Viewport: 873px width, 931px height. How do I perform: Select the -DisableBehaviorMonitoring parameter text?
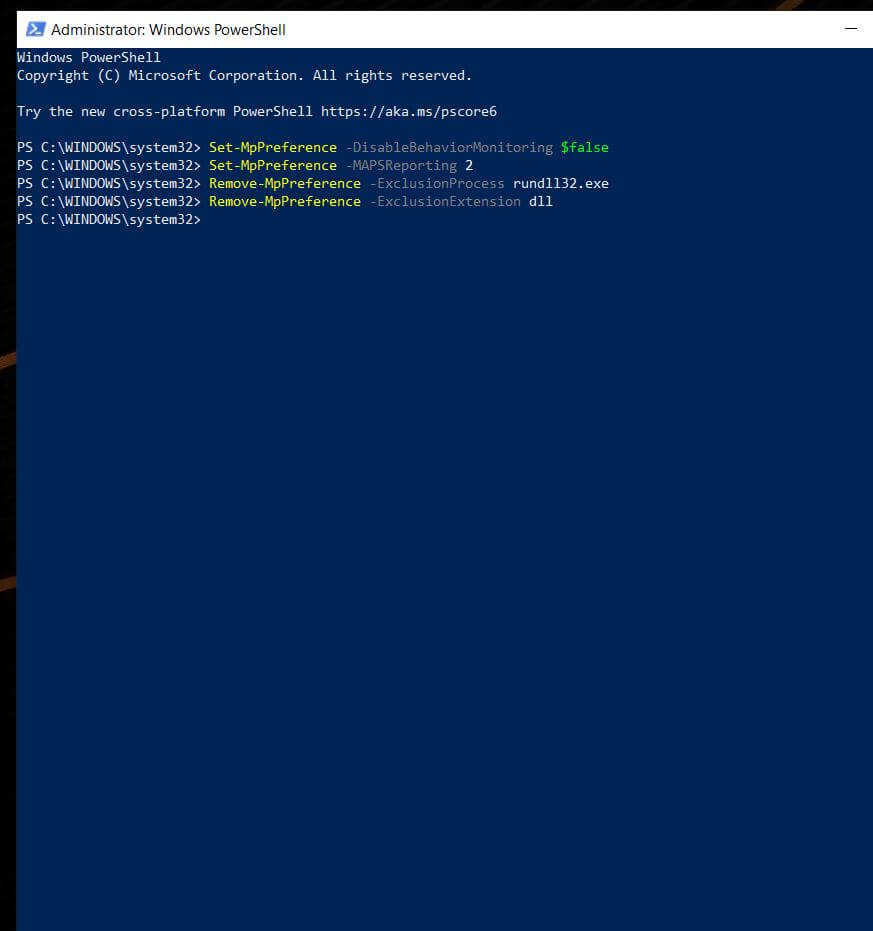448,147
